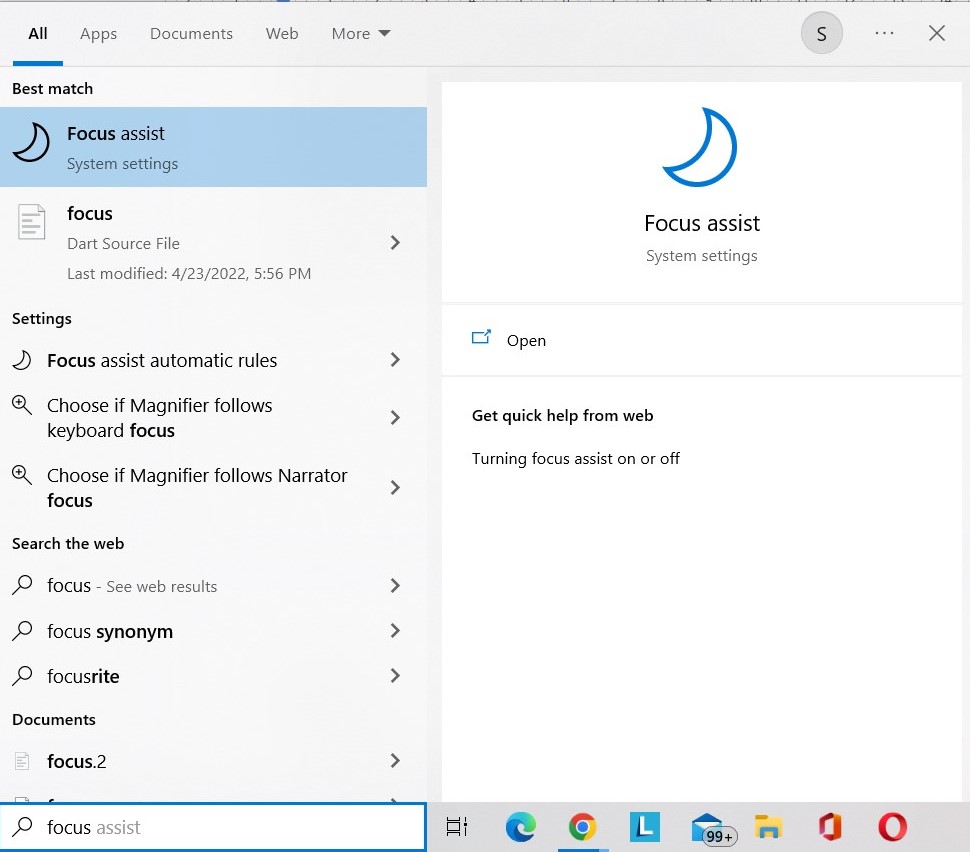Viewport: 970px width, 852px height.
Task: Open the three-dot options menu
Action: 884,34
